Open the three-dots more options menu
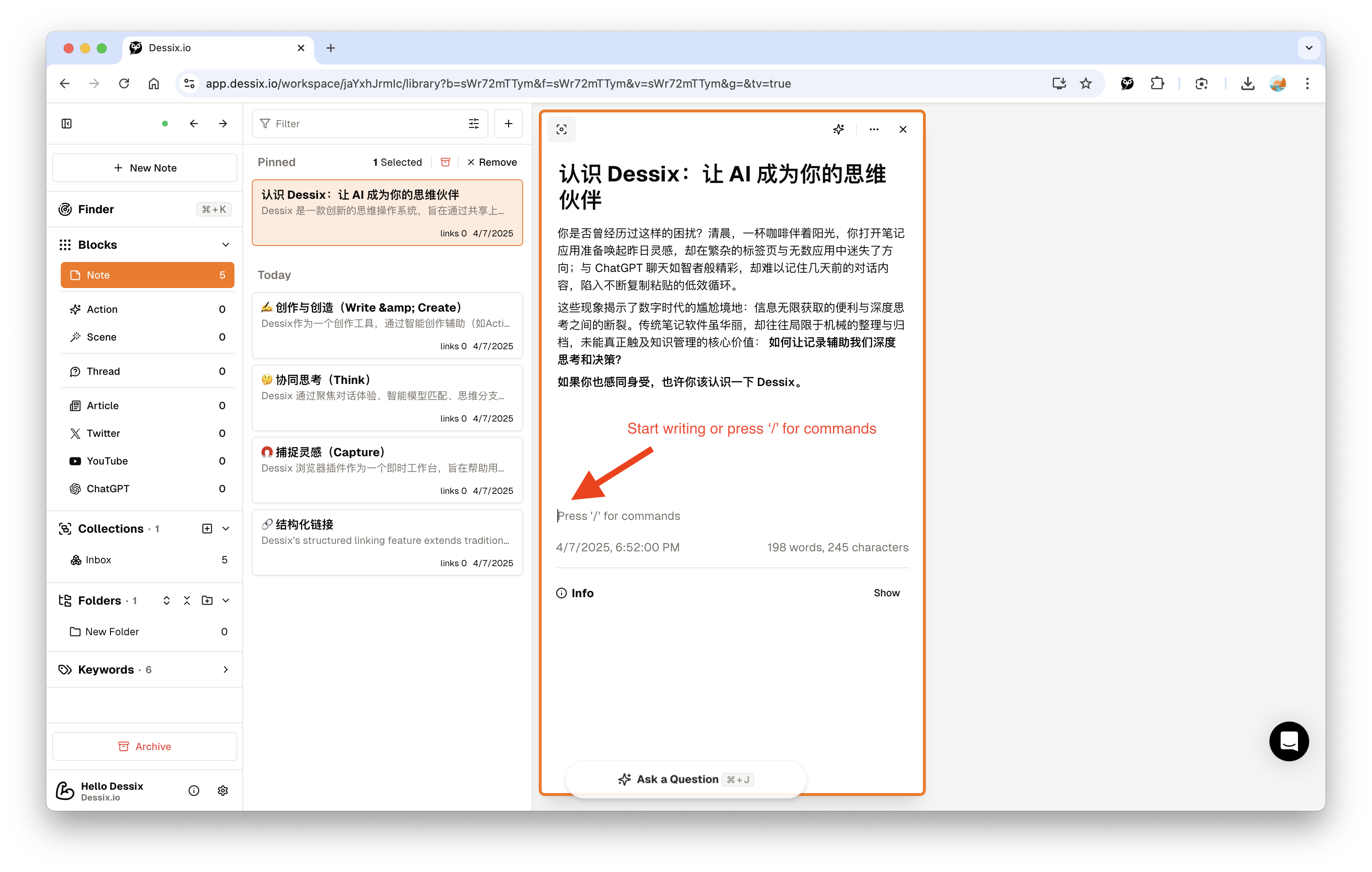Image resolution: width=1372 pixels, height=872 pixels. pyautogui.click(x=873, y=129)
